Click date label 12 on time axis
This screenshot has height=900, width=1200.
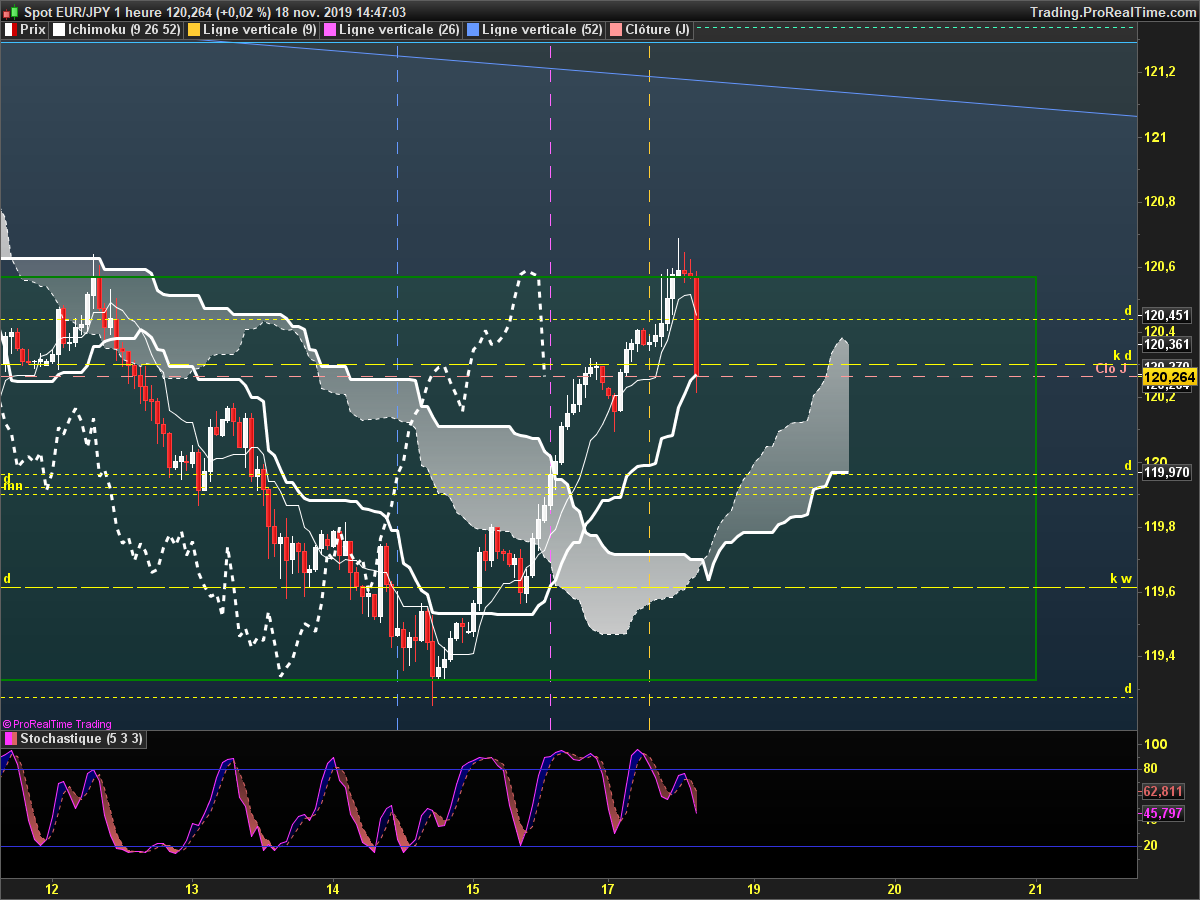point(52,888)
